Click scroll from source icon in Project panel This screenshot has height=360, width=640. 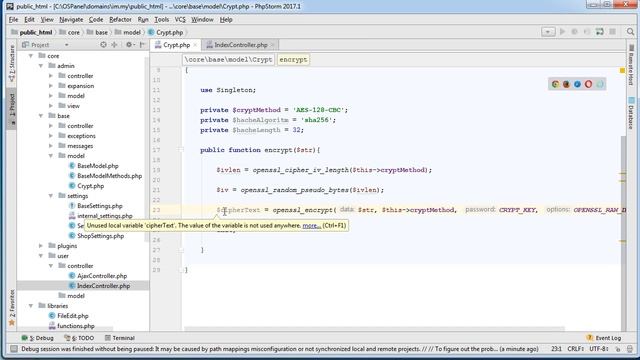[x=103, y=44]
